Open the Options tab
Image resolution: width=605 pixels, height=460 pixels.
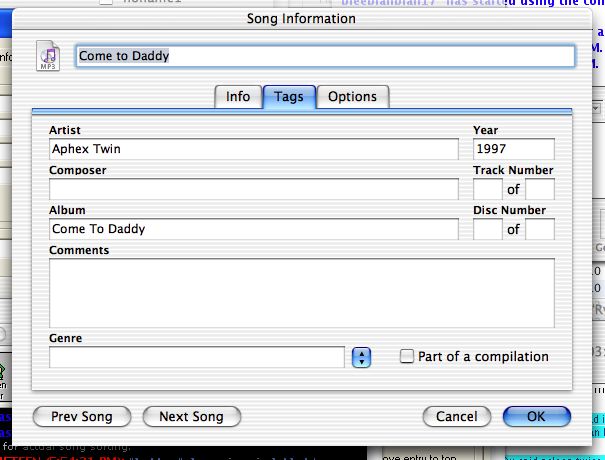pos(353,96)
